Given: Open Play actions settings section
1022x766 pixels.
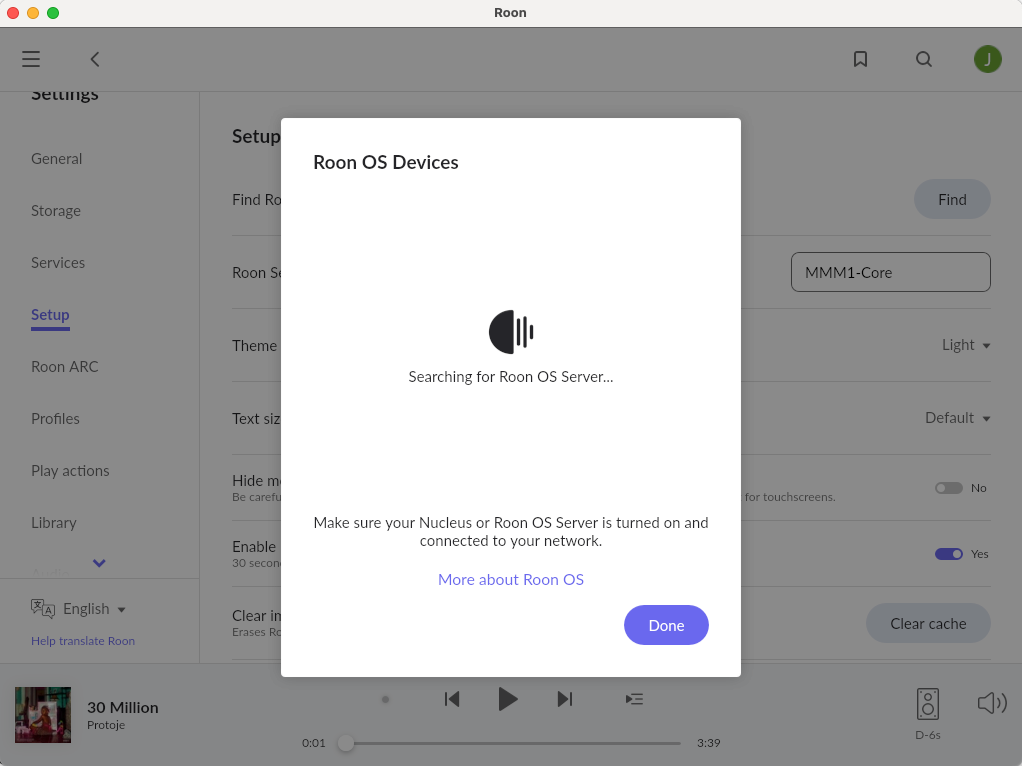Looking at the screenshot, I should pos(70,471).
